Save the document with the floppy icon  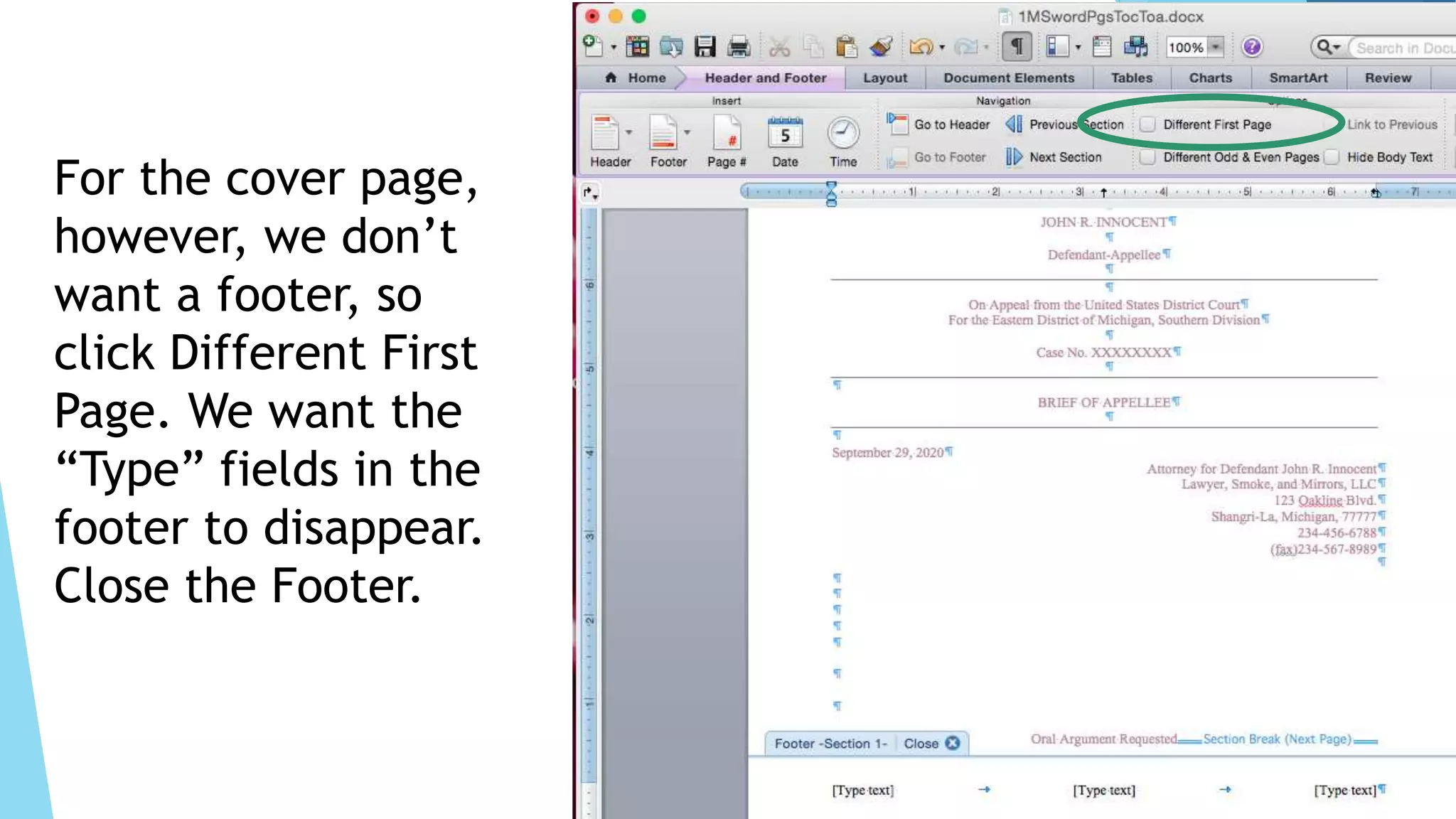tap(705, 47)
